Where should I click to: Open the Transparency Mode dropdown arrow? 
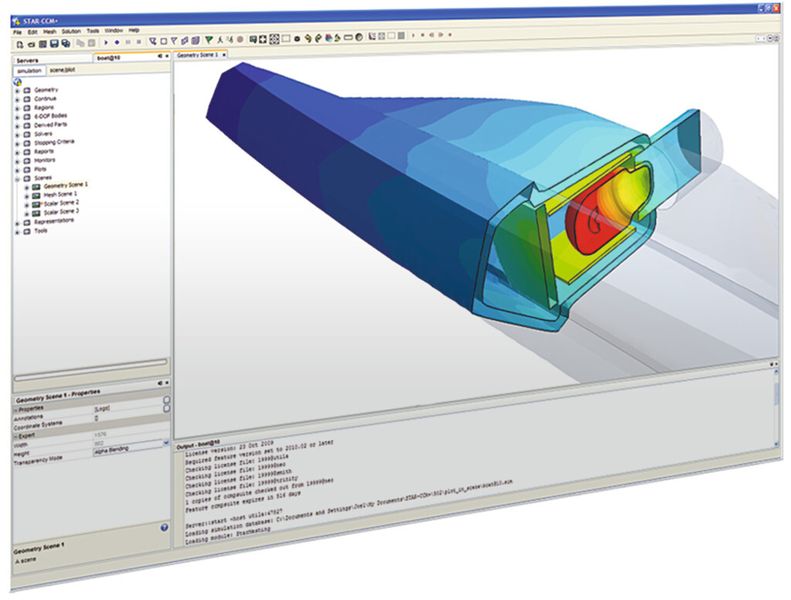(165, 443)
